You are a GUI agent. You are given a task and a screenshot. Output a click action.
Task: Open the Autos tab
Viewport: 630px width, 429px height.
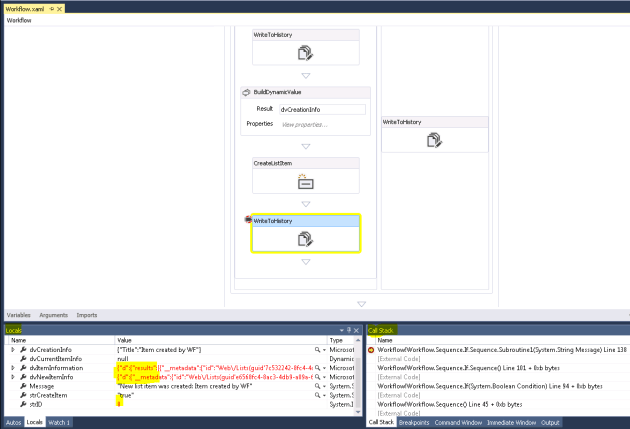coord(13,422)
